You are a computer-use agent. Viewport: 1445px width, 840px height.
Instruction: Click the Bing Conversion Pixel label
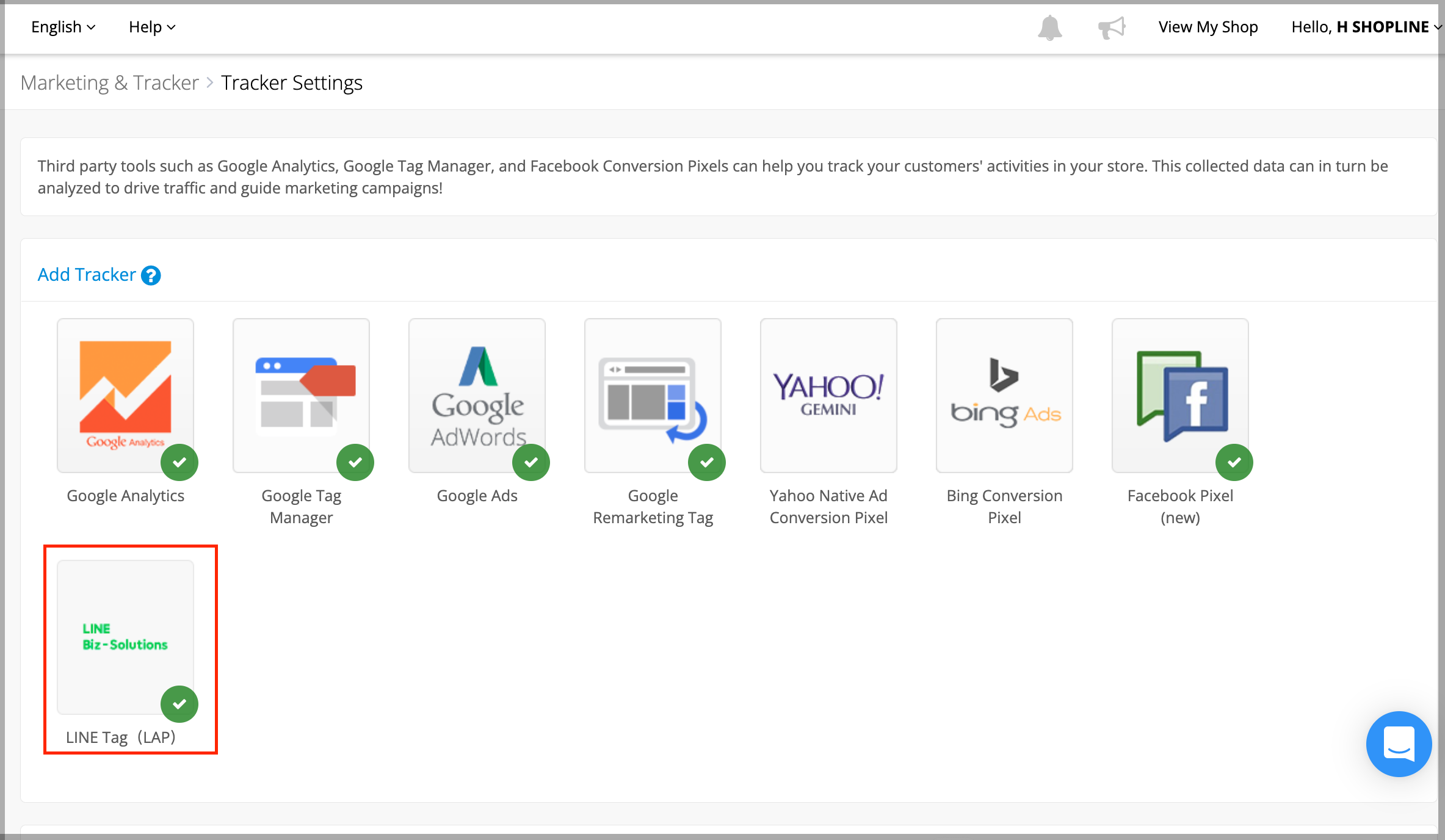coord(1004,507)
